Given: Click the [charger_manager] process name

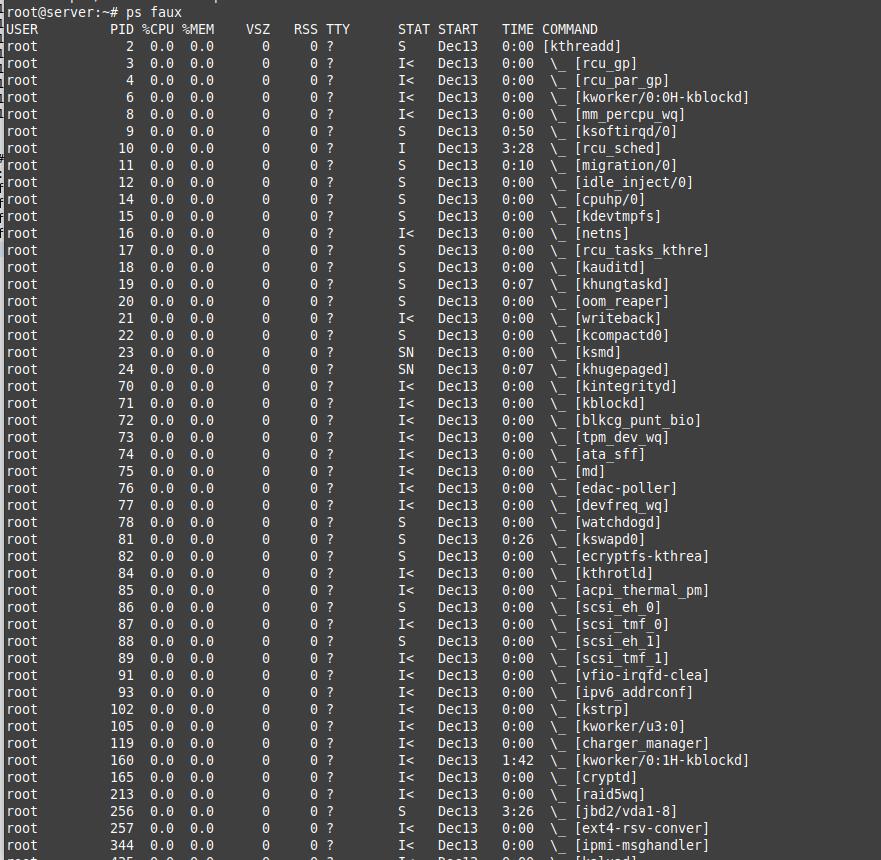Looking at the screenshot, I should click(x=642, y=743).
